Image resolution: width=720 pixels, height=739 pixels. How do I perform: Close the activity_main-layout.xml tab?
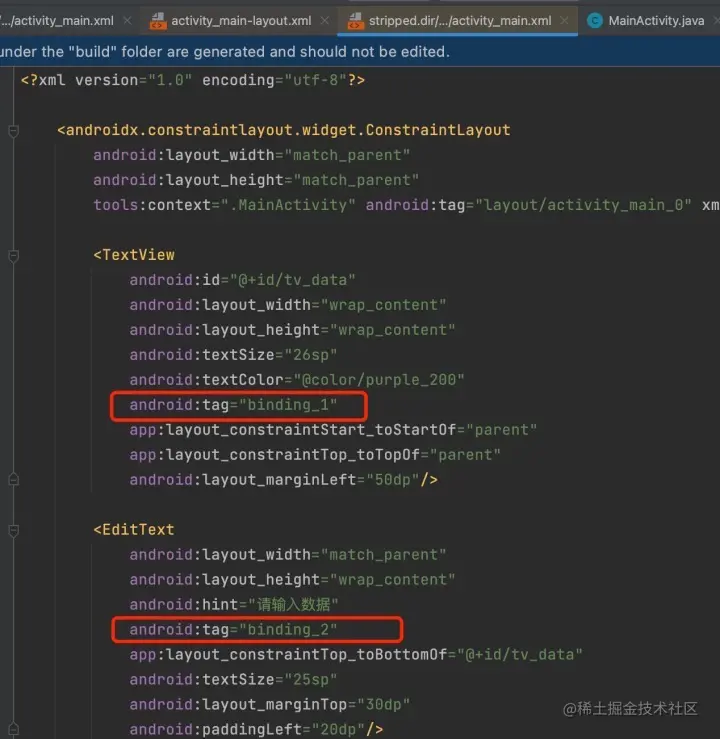(325, 21)
